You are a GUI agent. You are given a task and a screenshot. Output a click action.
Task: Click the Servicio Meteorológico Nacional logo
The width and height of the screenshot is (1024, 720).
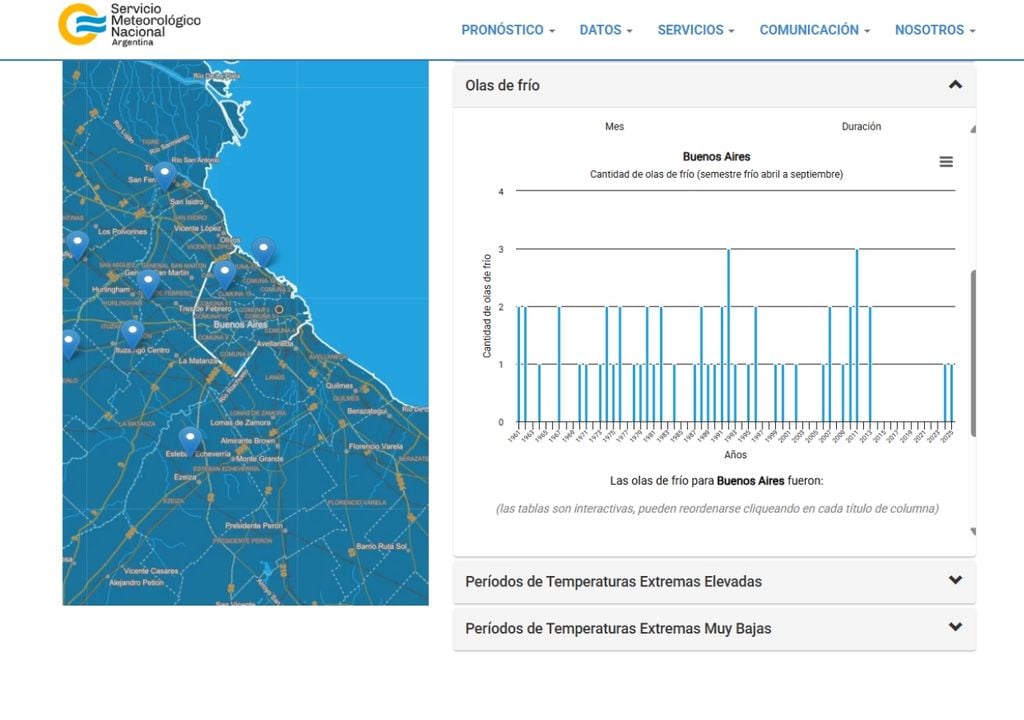pyautogui.click(x=129, y=24)
